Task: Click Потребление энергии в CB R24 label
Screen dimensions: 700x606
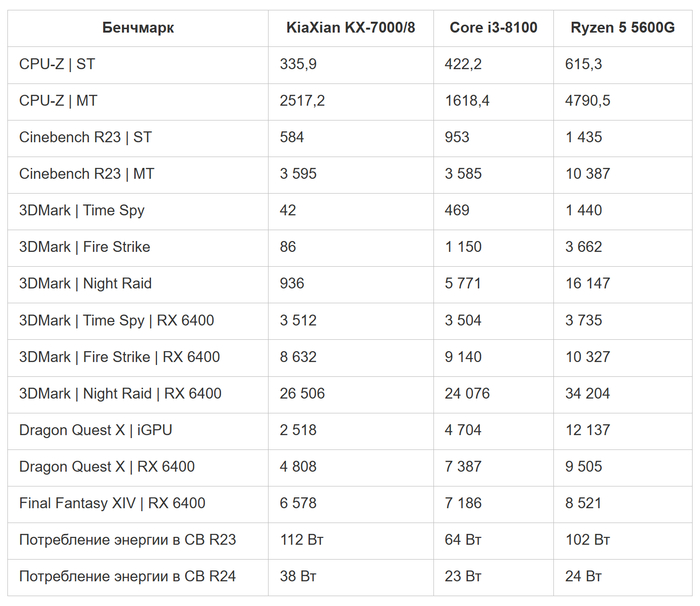Action: (x=127, y=576)
